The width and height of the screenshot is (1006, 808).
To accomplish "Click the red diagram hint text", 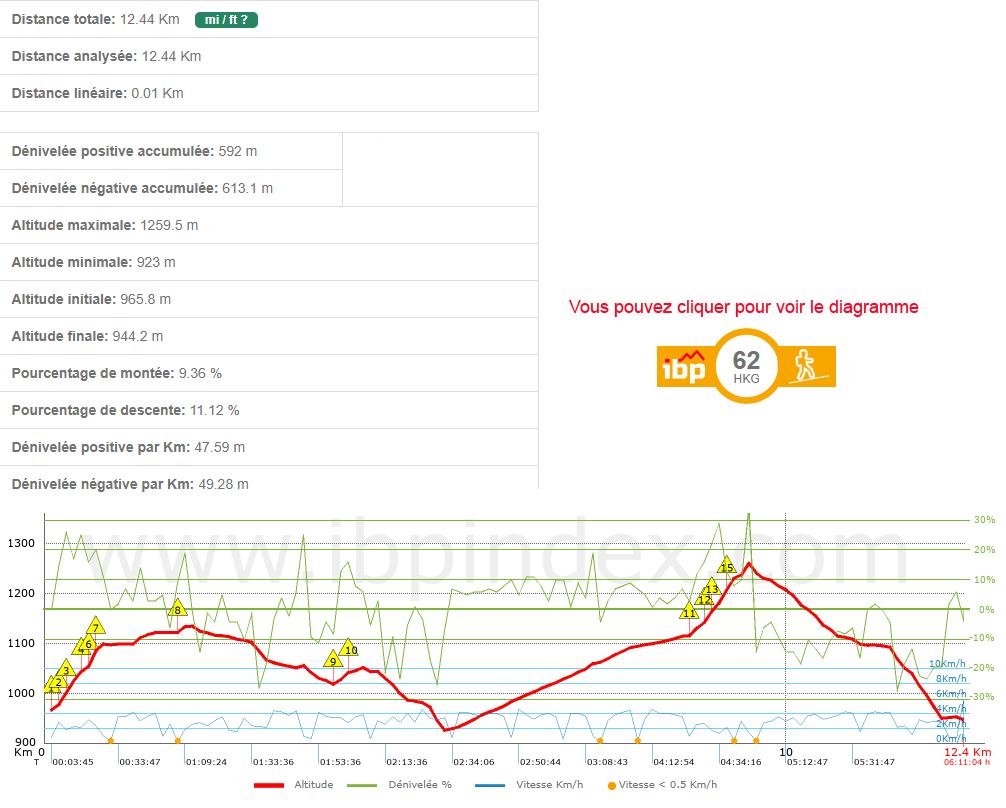I will 743,307.
